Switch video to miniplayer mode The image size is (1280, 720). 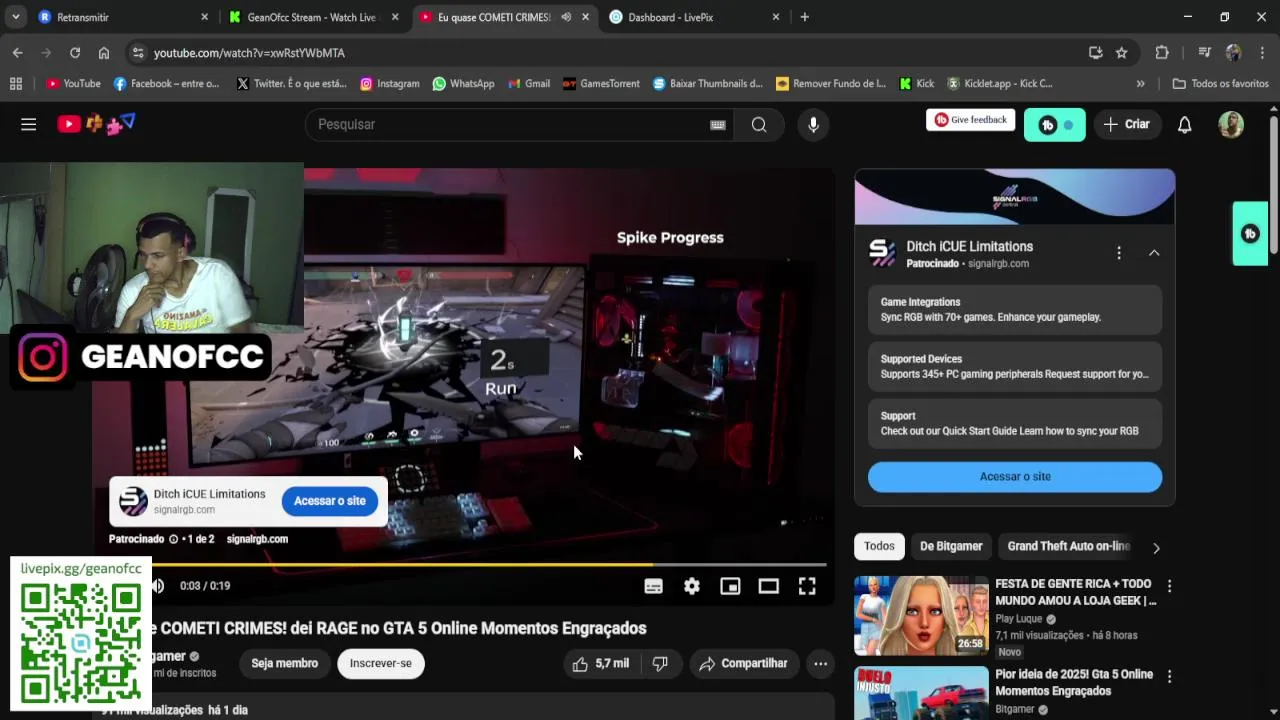pyautogui.click(x=730, y=586)
